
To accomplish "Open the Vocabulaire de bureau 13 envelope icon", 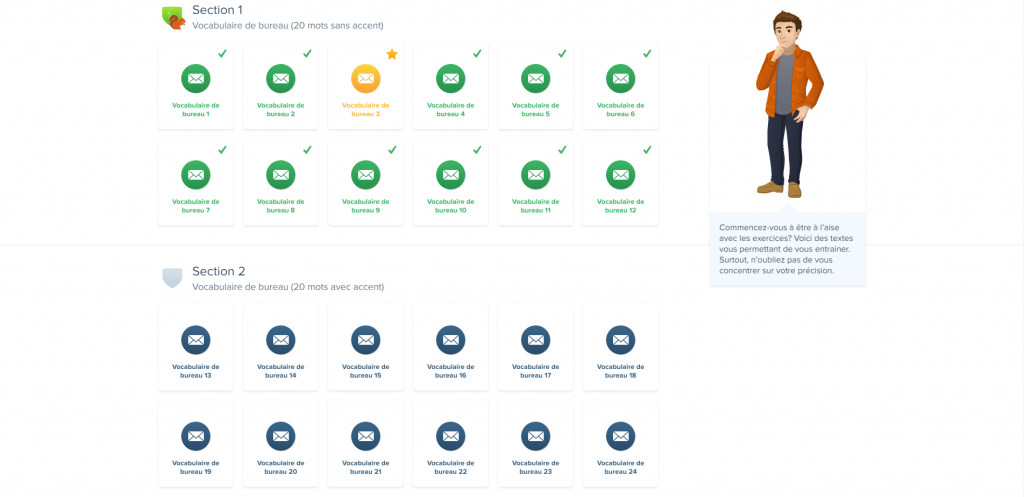I will 195,340.
